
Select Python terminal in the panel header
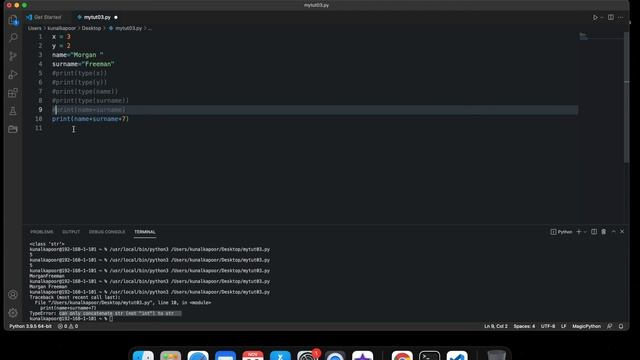562,232
